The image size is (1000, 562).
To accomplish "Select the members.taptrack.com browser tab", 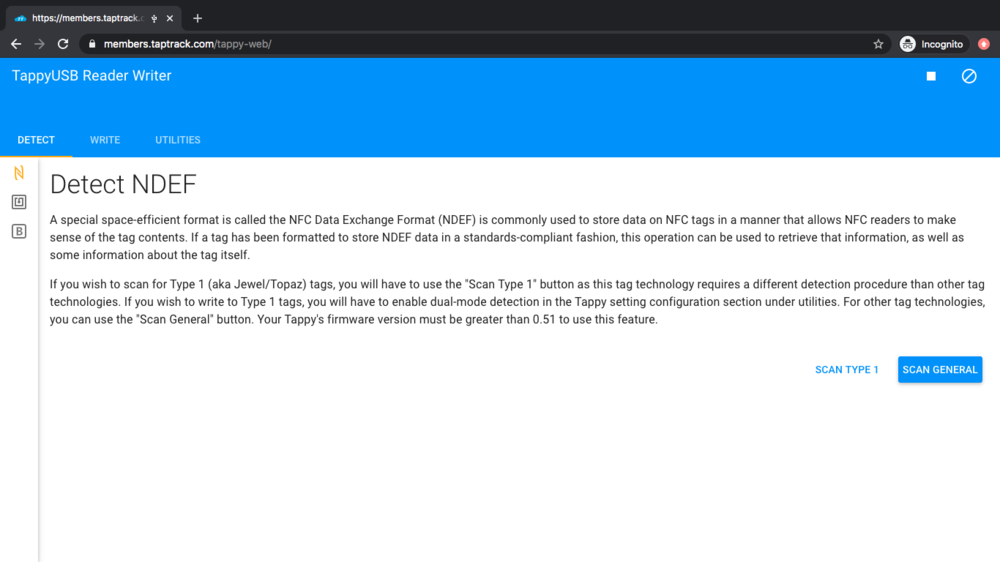I will (94, 18).
